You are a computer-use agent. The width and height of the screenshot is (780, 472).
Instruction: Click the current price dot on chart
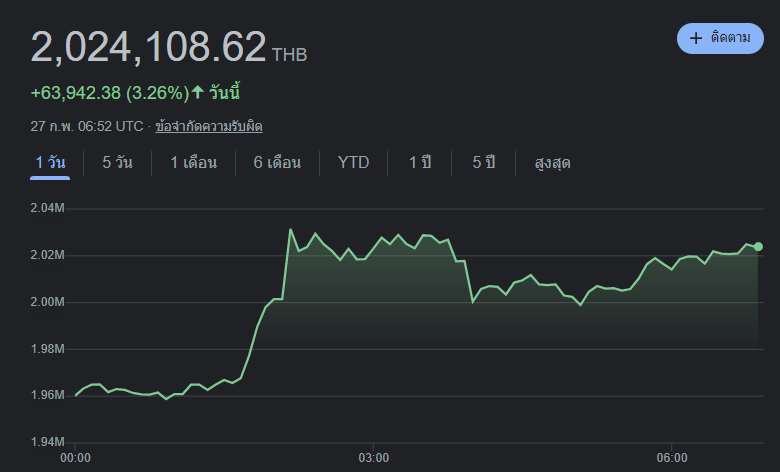pos(758,247)
